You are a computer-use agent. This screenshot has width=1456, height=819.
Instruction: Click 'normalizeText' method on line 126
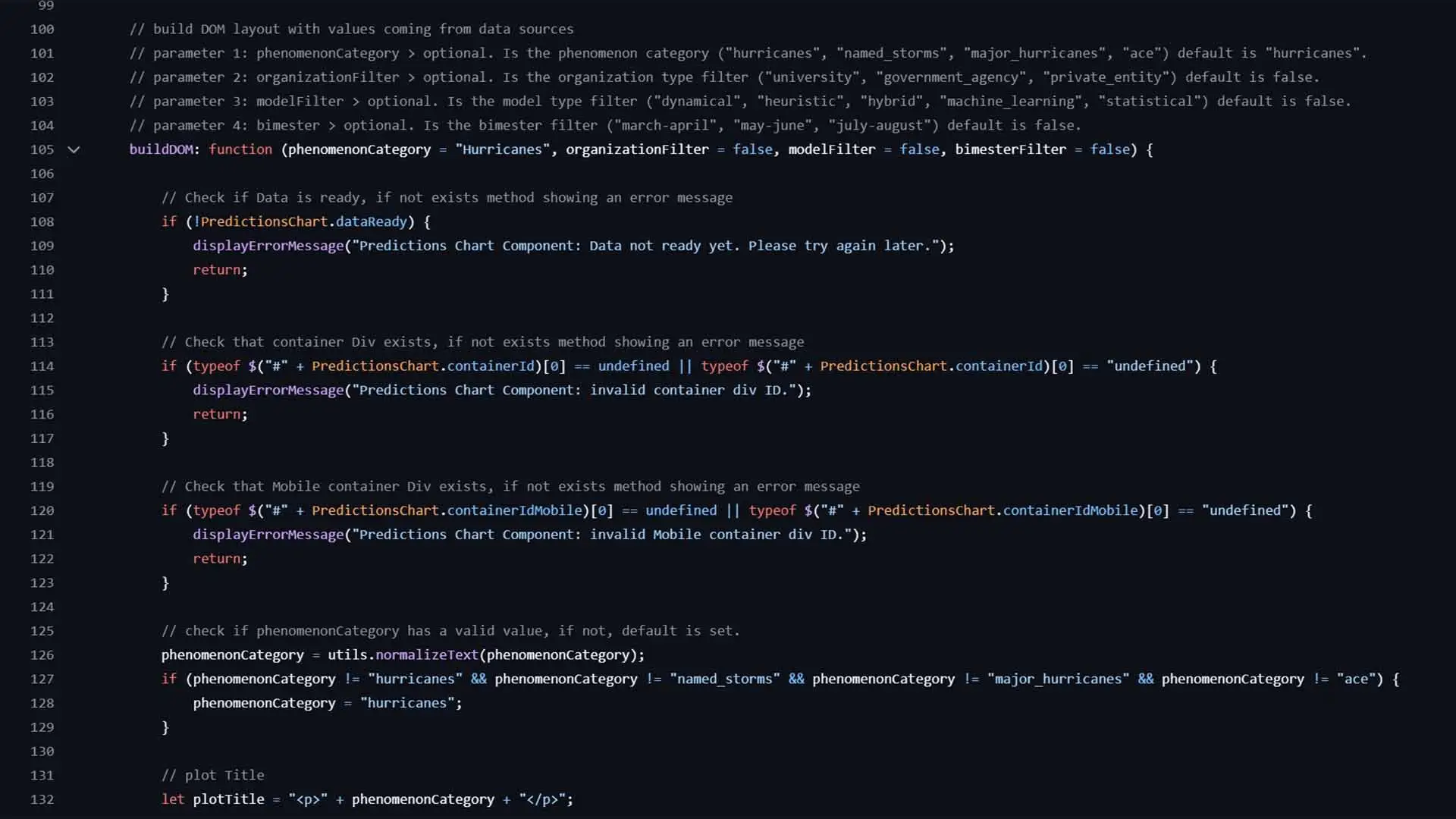tap(427, 654)
